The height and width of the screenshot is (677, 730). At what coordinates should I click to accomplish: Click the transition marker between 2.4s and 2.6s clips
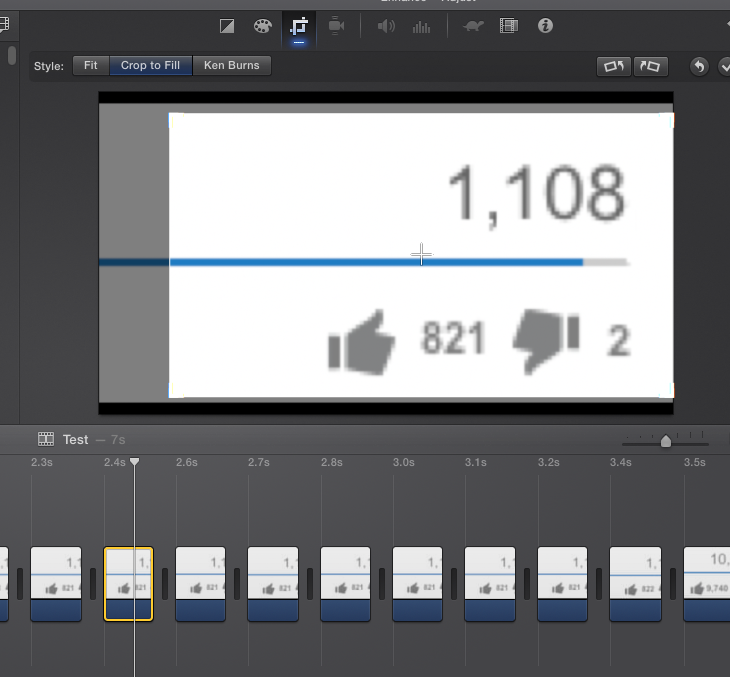pos(165,584)
